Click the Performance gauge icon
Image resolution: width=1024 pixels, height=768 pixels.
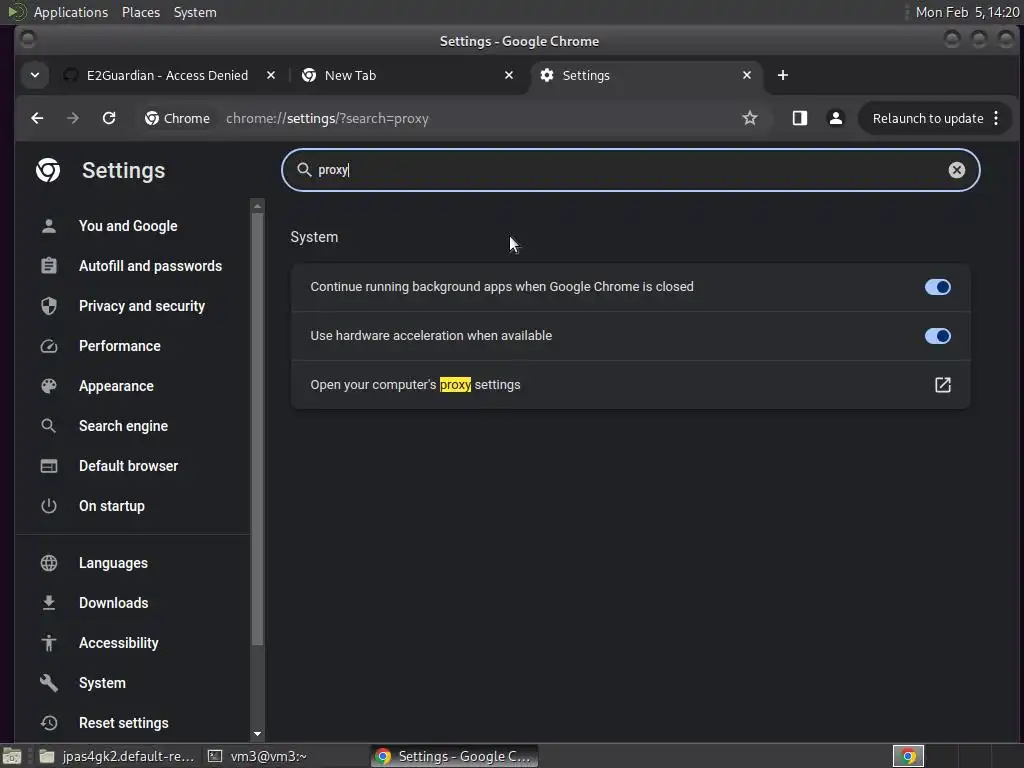(49, 346)
